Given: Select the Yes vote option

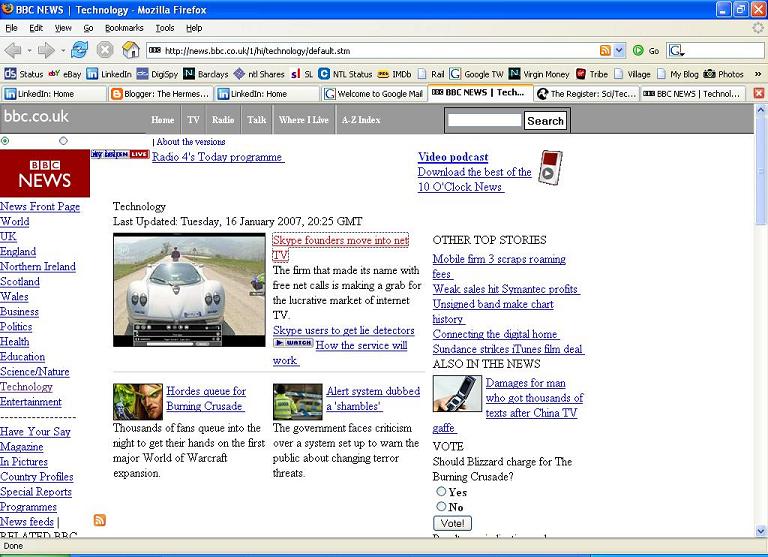Looking at the screenshot, I should [441, 491].
